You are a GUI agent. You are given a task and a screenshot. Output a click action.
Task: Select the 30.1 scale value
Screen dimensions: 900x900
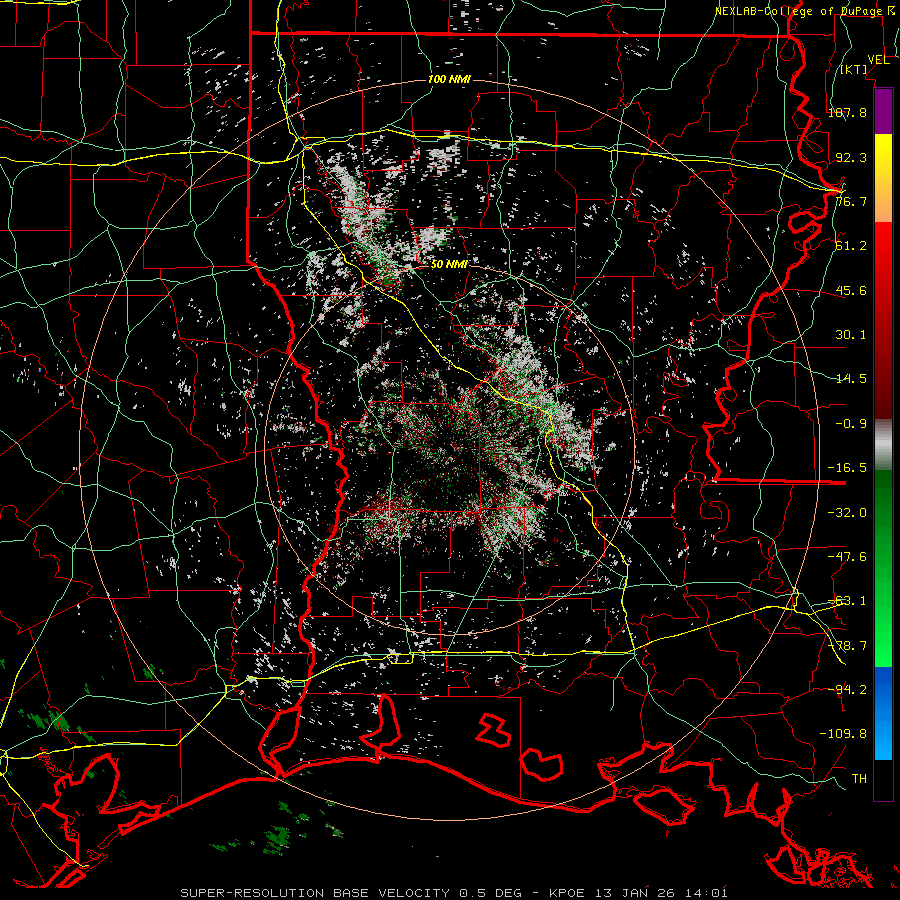pos(851,334)
